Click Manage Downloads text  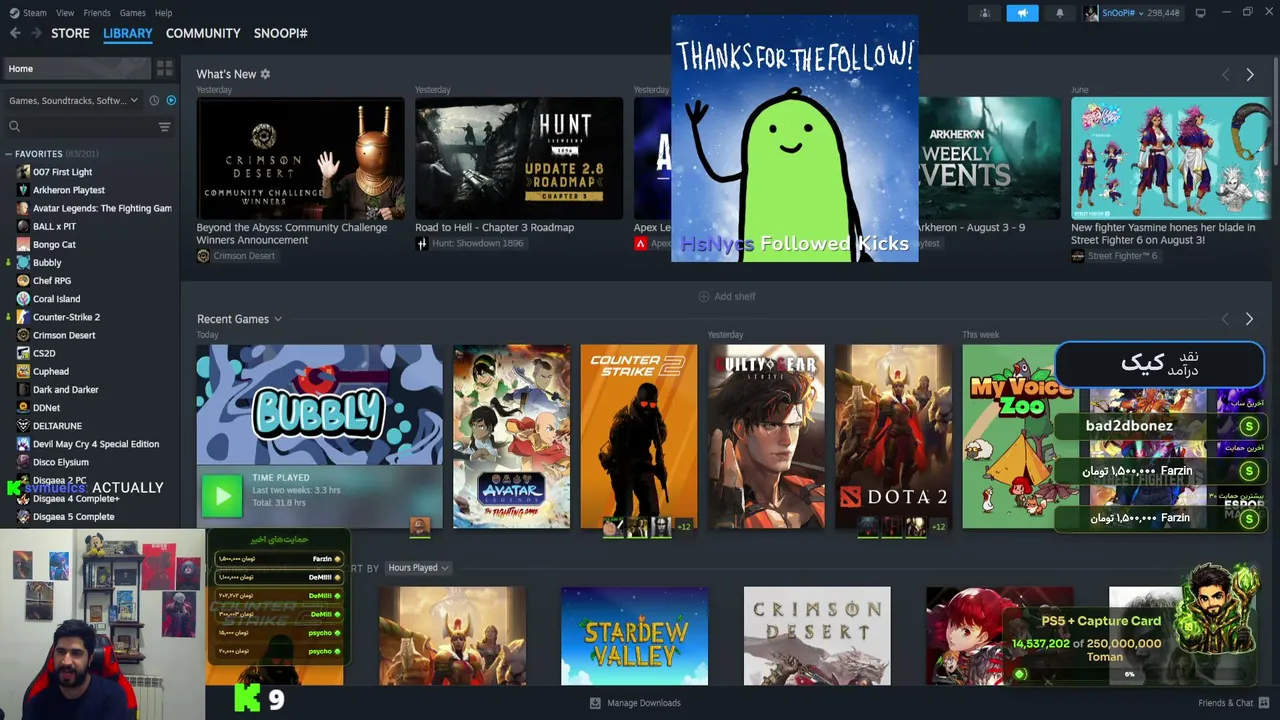[644, 703]
